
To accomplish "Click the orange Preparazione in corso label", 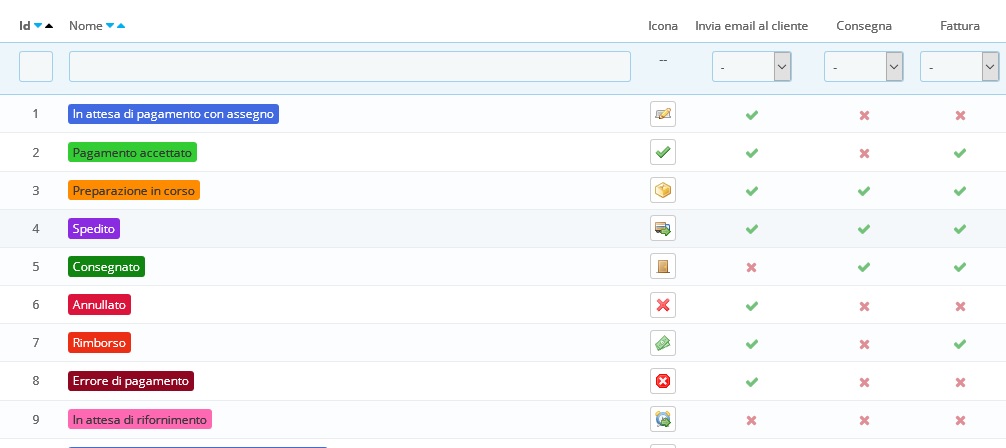I will tap(133, 190).
